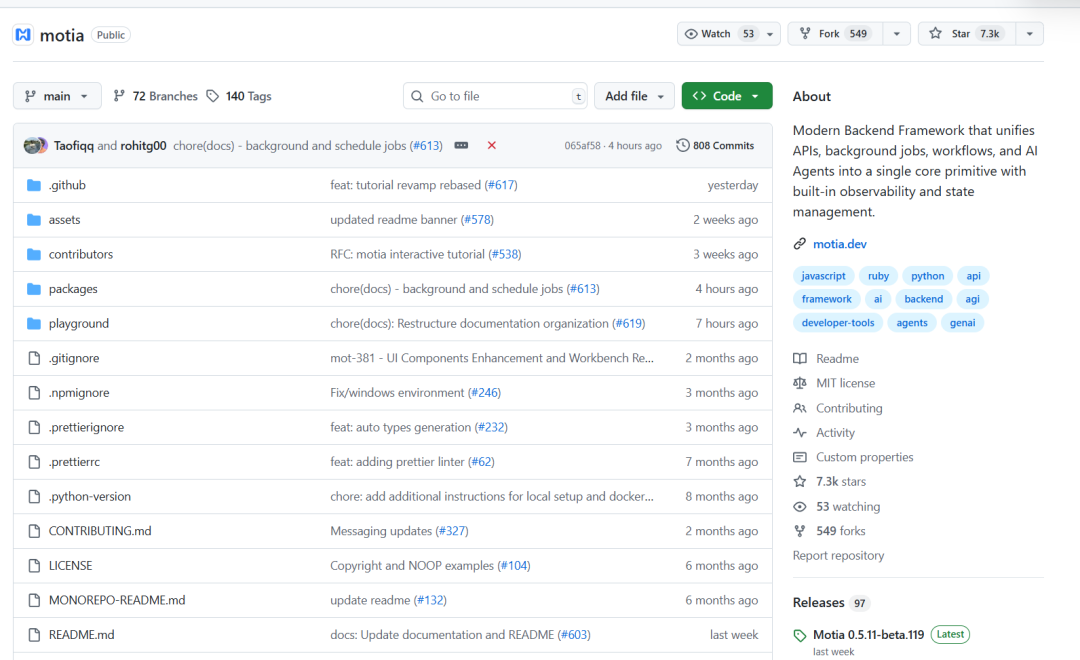The image size is (1080, 660).
Task: Click the tags icon beside 140 Tags
Action: coord(213,96)
